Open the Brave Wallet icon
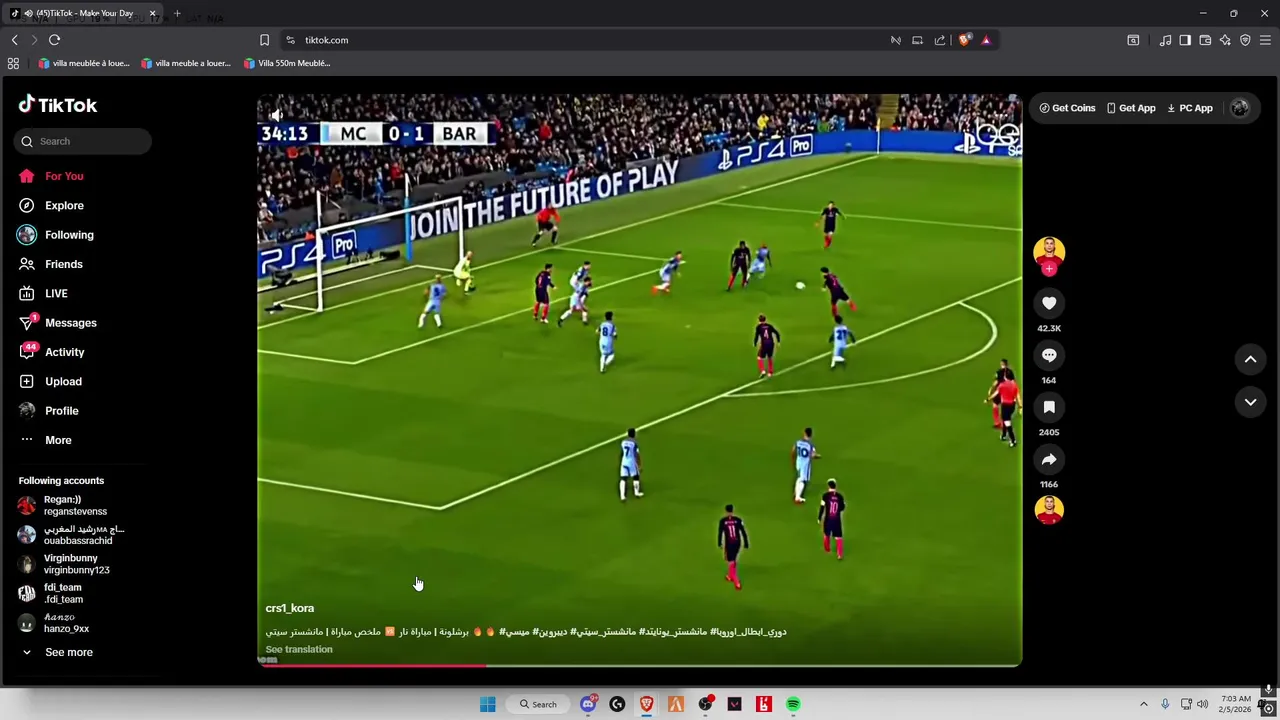Viewport: 1280px width, 720px height. pyautogui.click(x=1205, y=40)
